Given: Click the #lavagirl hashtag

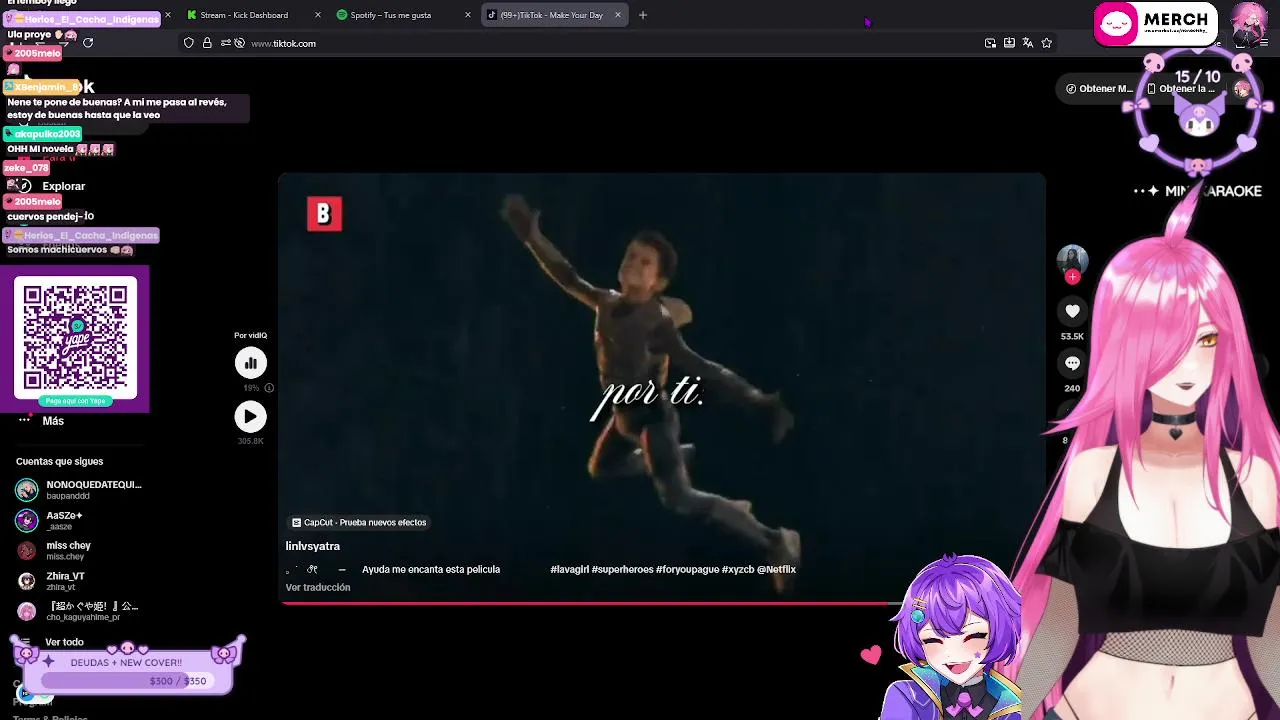Looking at the screenshot, I should coord(569,569).
